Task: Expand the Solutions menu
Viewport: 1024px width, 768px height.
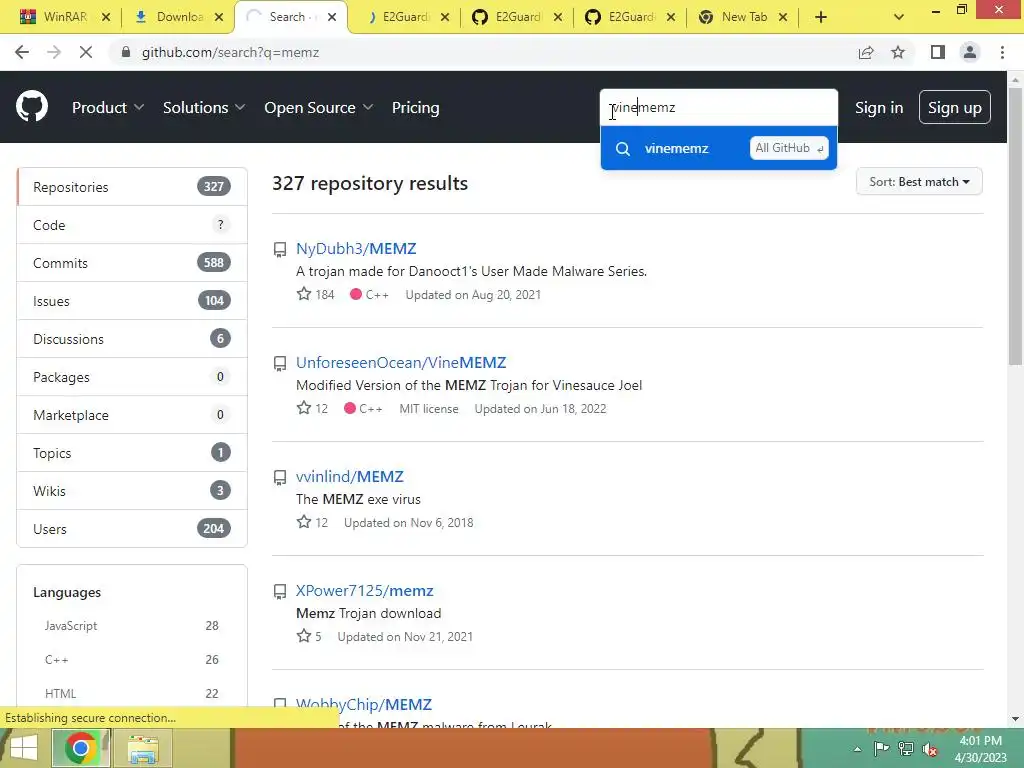Action: tap(204, 108)
